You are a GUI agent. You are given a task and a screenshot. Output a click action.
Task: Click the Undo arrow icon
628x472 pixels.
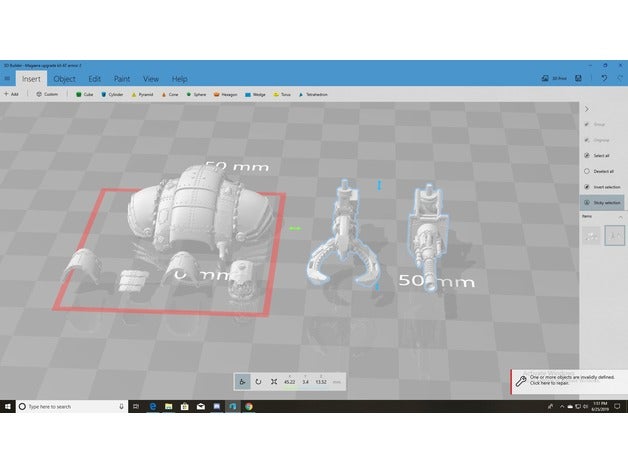pyautogui.click(x=604, y=78)
